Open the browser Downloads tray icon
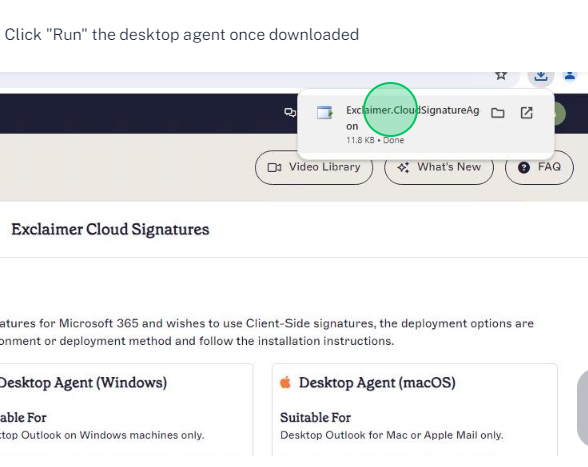This screenshot has height=467, width=588. [x=540, y=76]
